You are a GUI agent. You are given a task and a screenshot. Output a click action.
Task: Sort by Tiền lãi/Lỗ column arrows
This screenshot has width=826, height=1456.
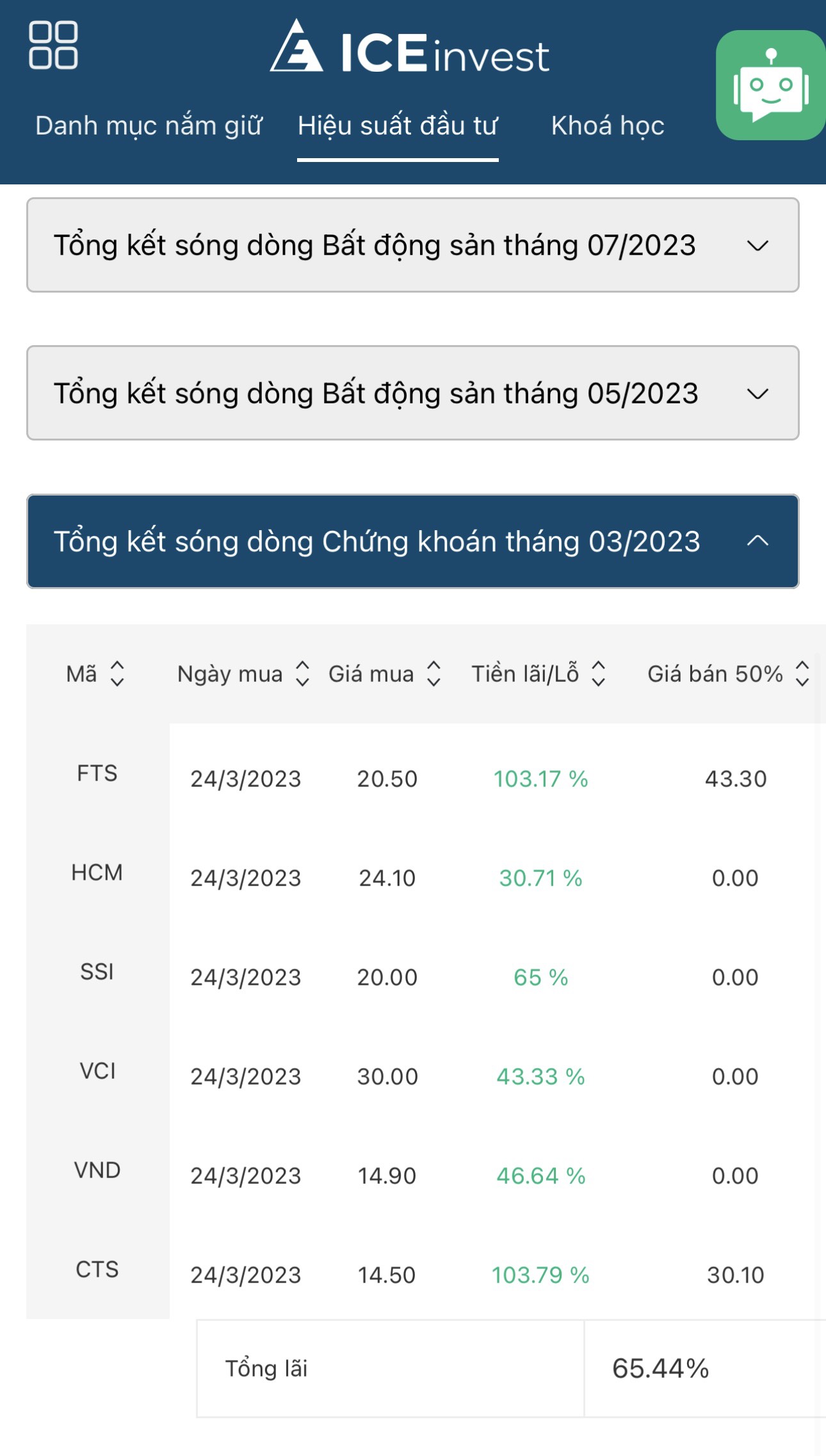[x=598, y=674]
